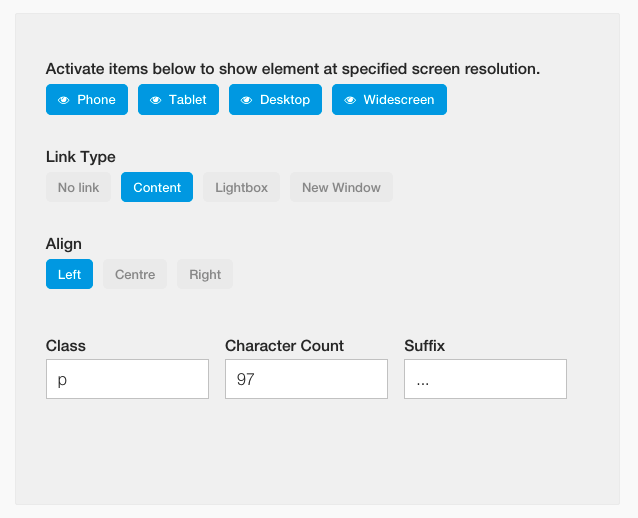The image size is (638, 518).
Task: Click the Character Count label
Action: [x=284, y=346]
